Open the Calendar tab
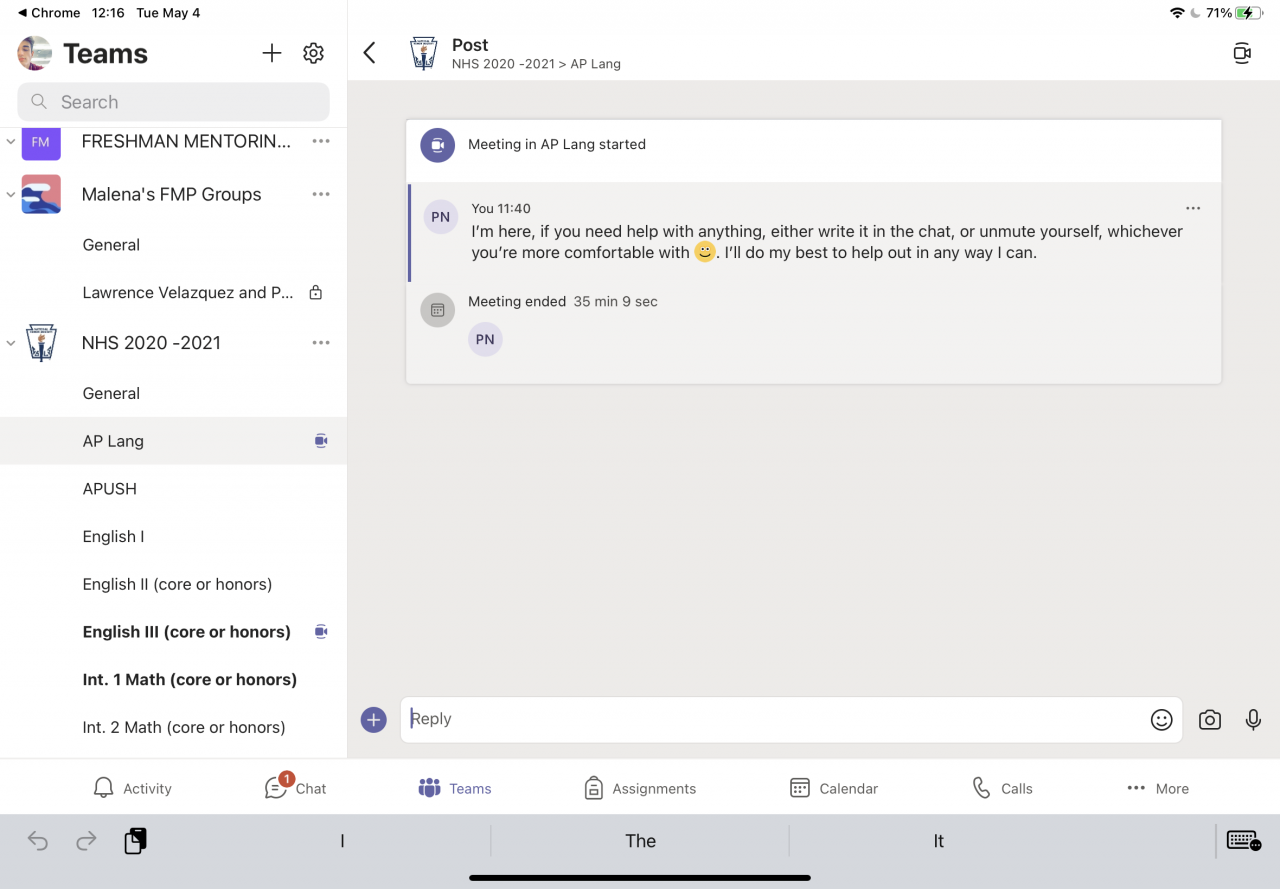This screenshot has height=889, width=1280. [x=834, y=788]
